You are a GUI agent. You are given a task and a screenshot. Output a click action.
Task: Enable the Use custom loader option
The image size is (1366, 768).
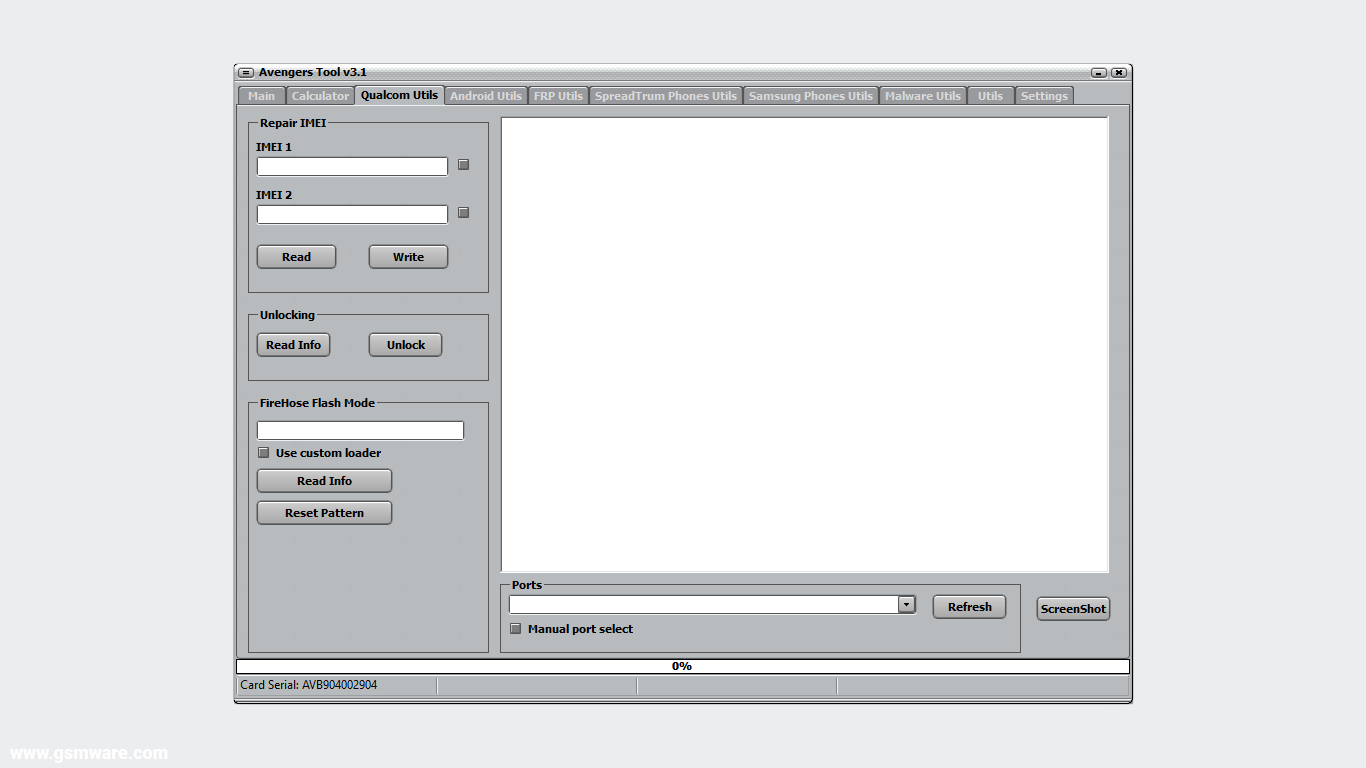click(263, 452)
